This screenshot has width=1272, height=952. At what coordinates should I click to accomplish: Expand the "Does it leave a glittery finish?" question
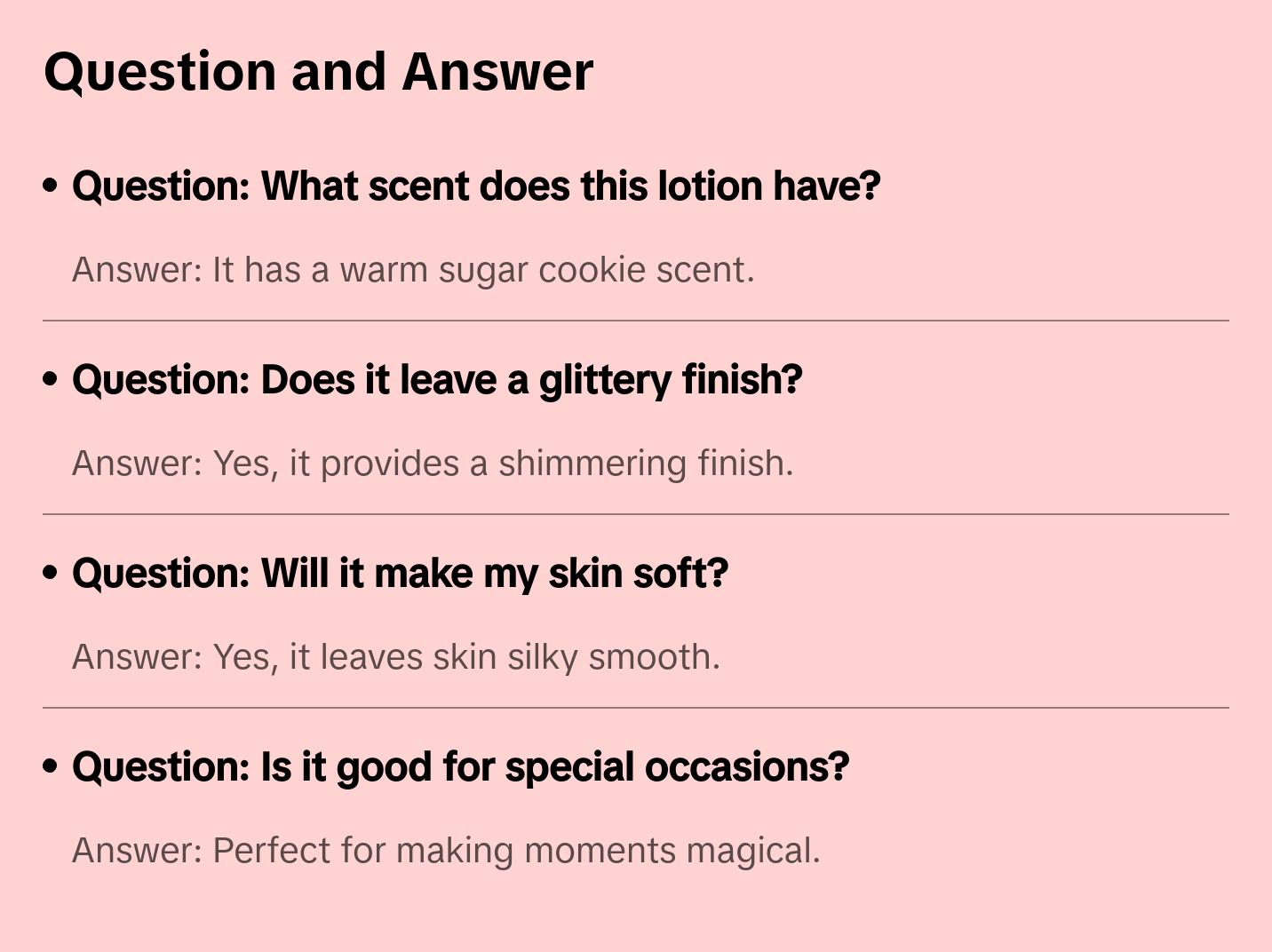437,380
